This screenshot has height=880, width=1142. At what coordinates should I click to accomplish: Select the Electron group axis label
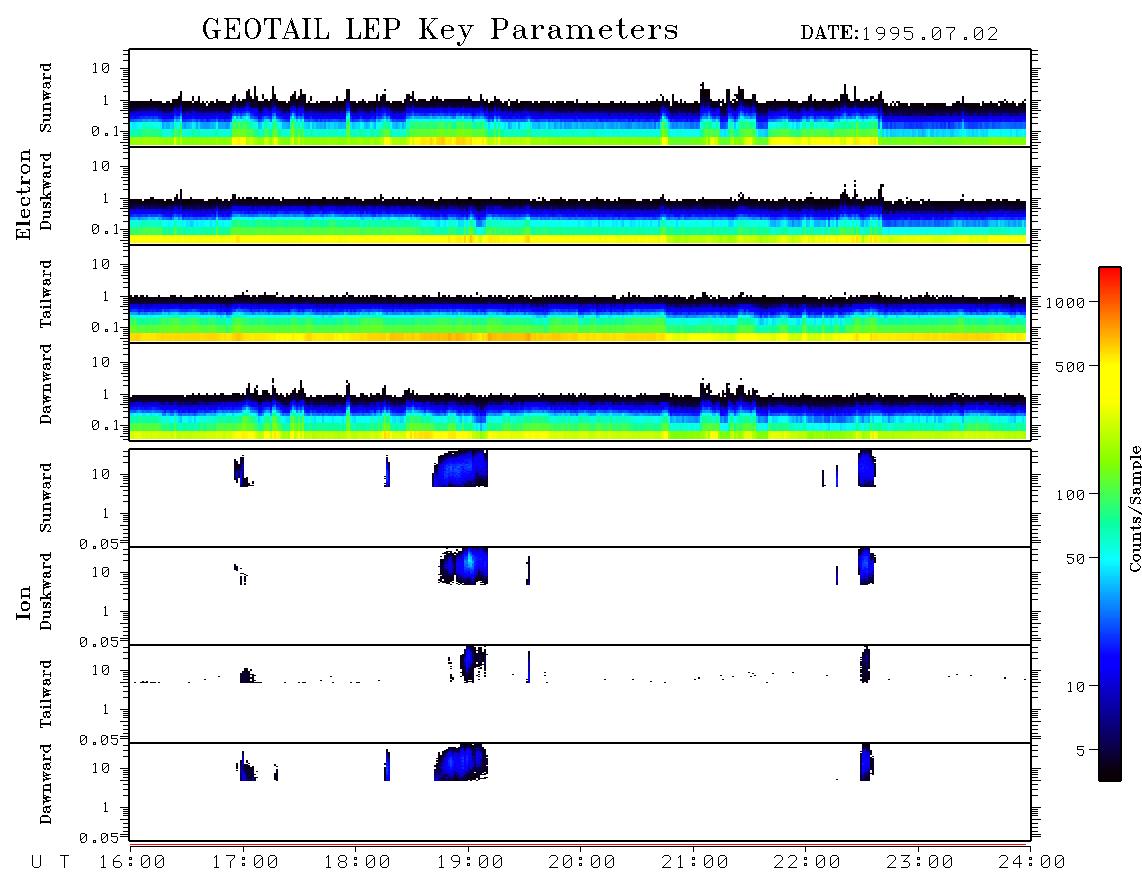[x=23, y=195]
